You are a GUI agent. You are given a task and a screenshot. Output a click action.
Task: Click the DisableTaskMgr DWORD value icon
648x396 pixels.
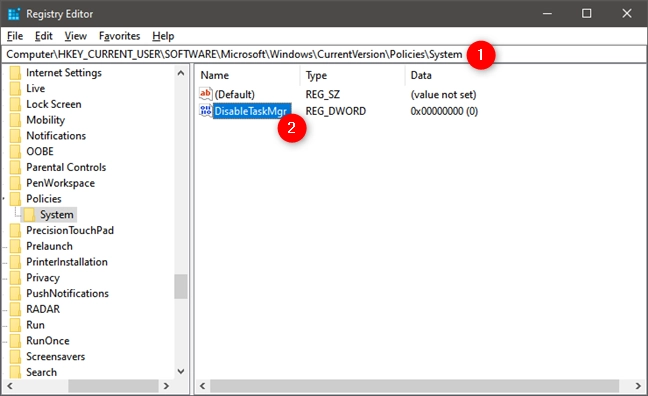tap(205, 110)
